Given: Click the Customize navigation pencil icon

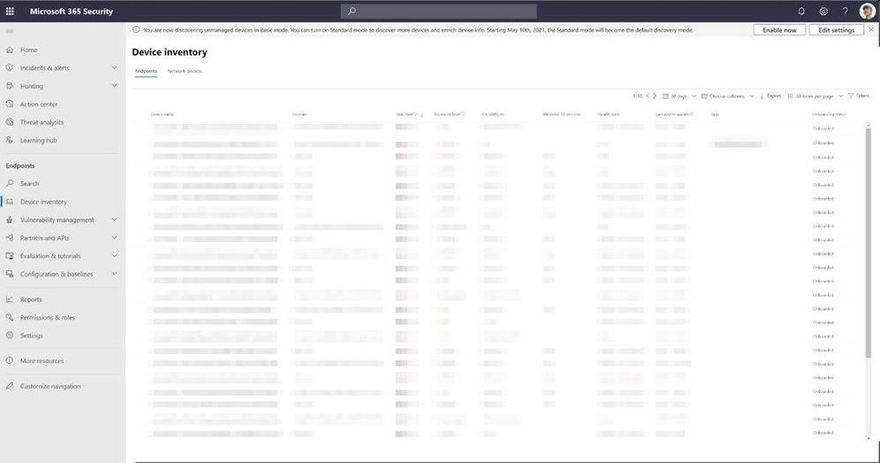Looking at the screenshot, I should click(x=10, y=386).
